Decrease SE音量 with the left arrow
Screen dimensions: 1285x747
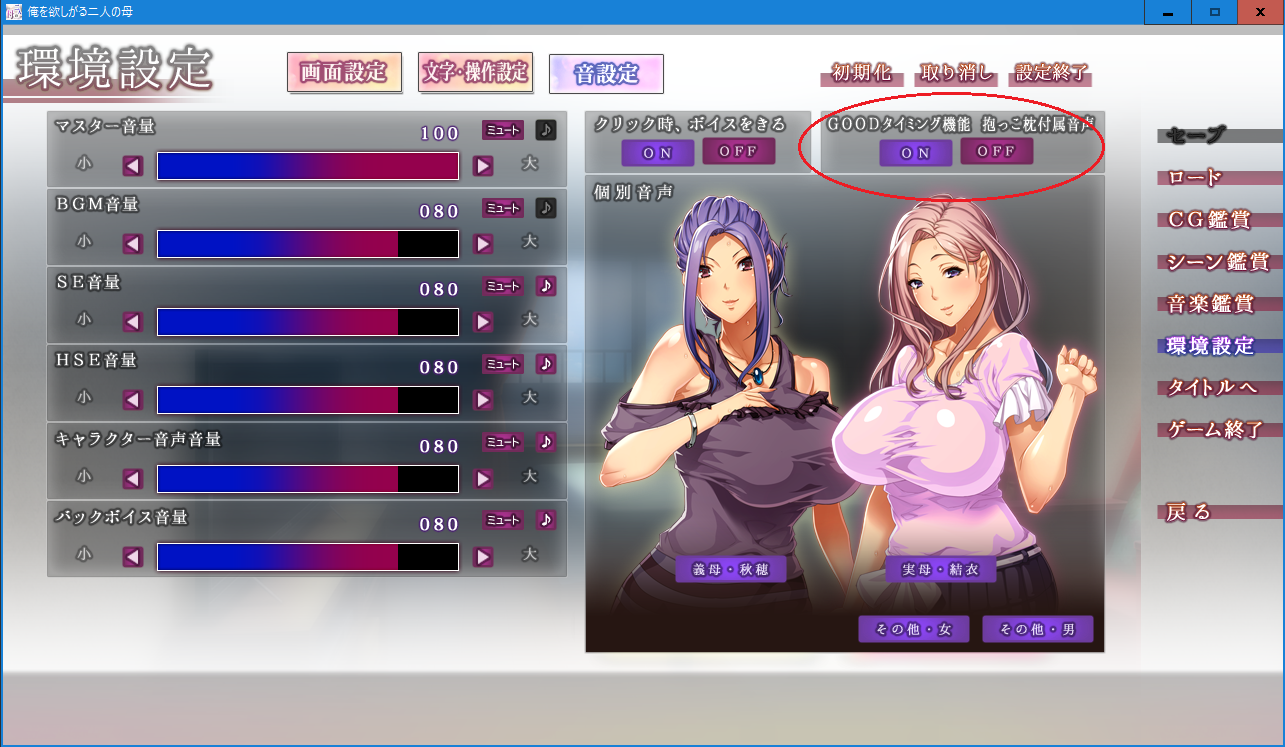[x=133, y=322]
